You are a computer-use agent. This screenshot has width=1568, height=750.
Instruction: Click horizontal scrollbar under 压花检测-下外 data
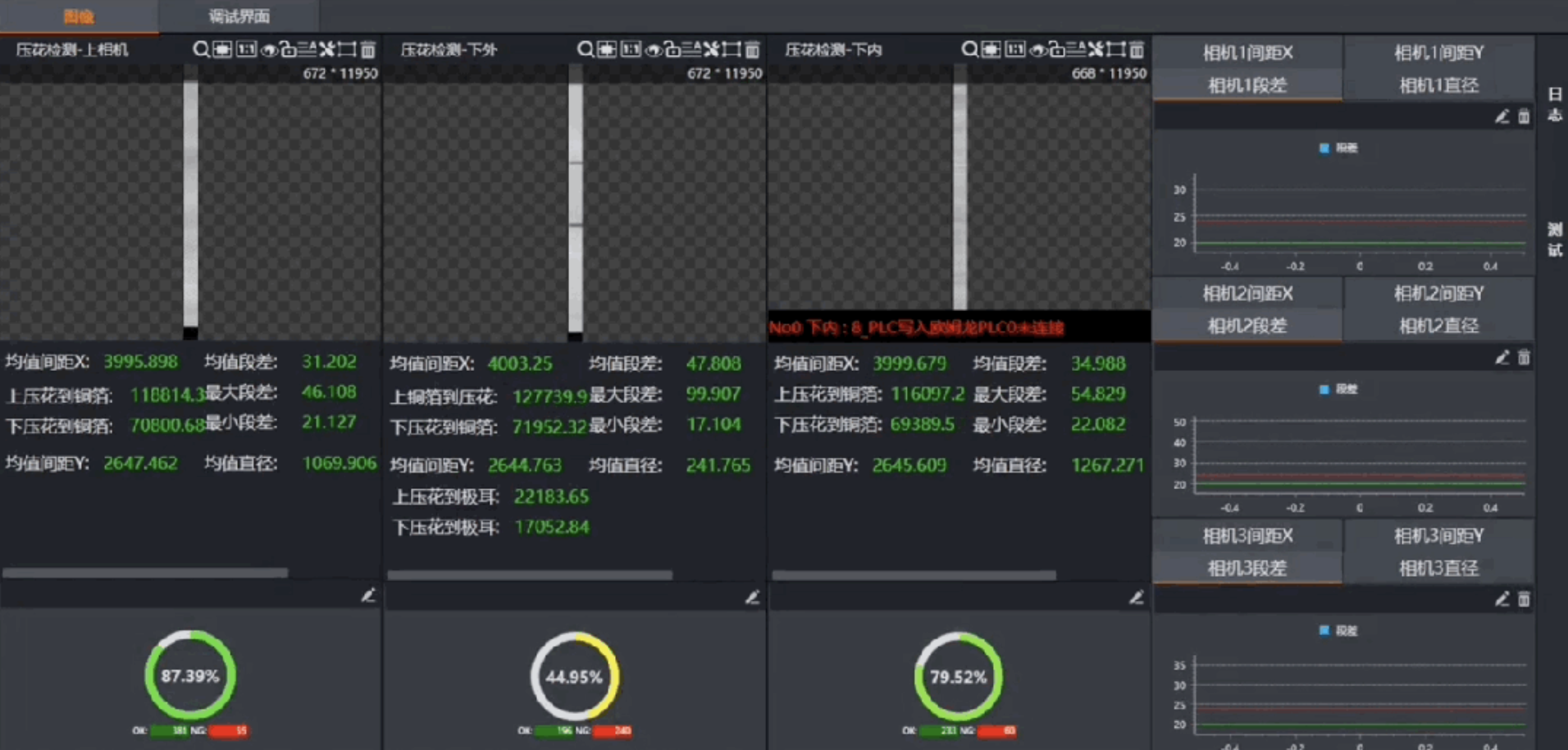[530, 575]
